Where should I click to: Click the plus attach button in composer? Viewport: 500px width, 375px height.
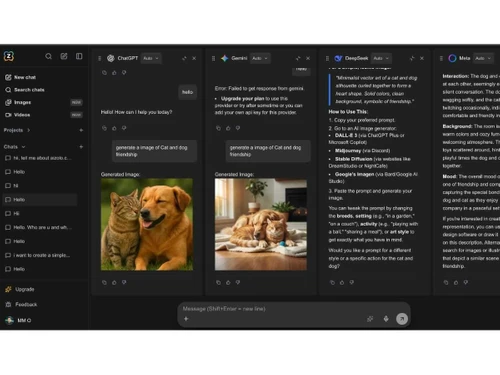(186, 319)
